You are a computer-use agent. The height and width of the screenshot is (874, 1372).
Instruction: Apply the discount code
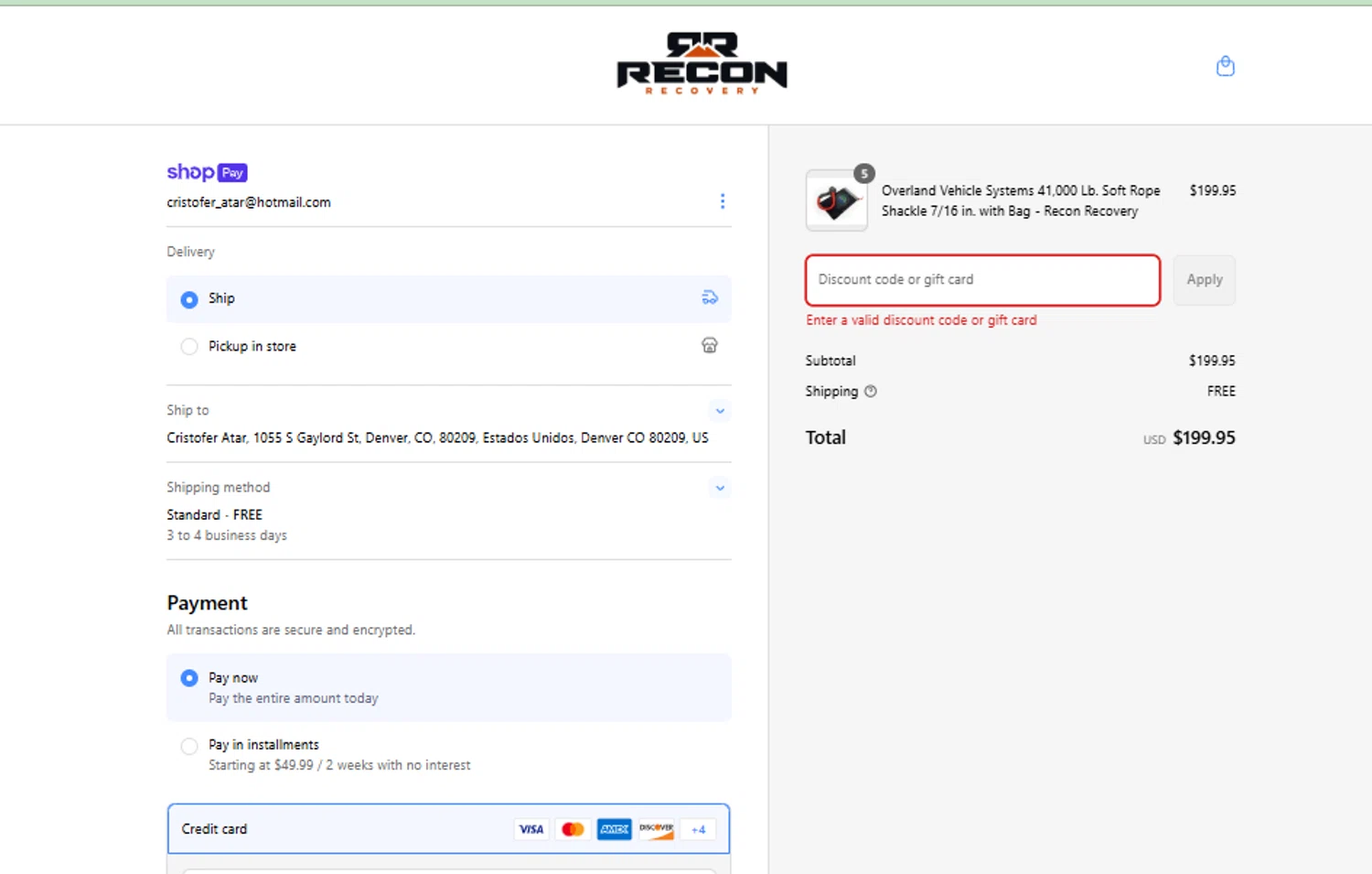pos(1205,280)
